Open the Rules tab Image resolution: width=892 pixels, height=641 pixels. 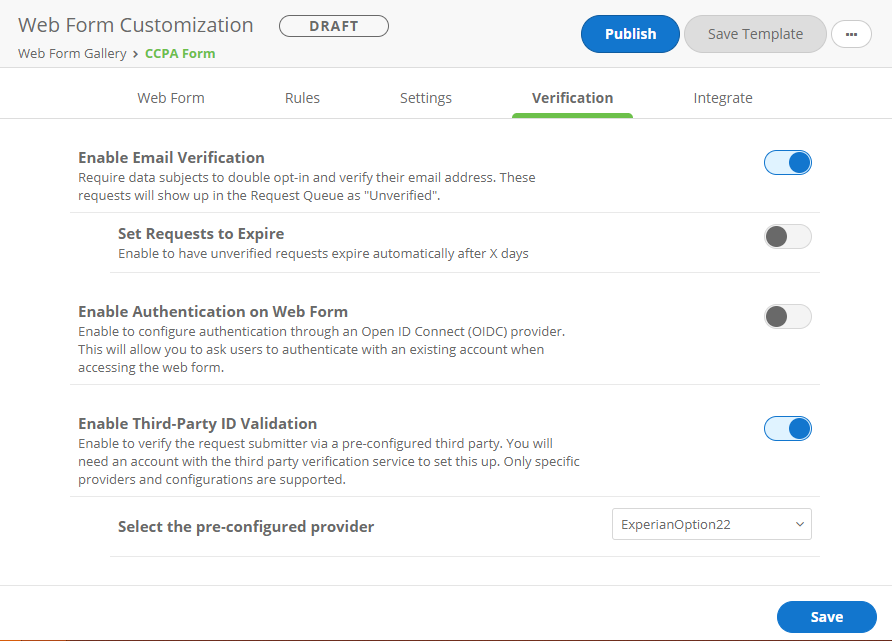(302, 98)
